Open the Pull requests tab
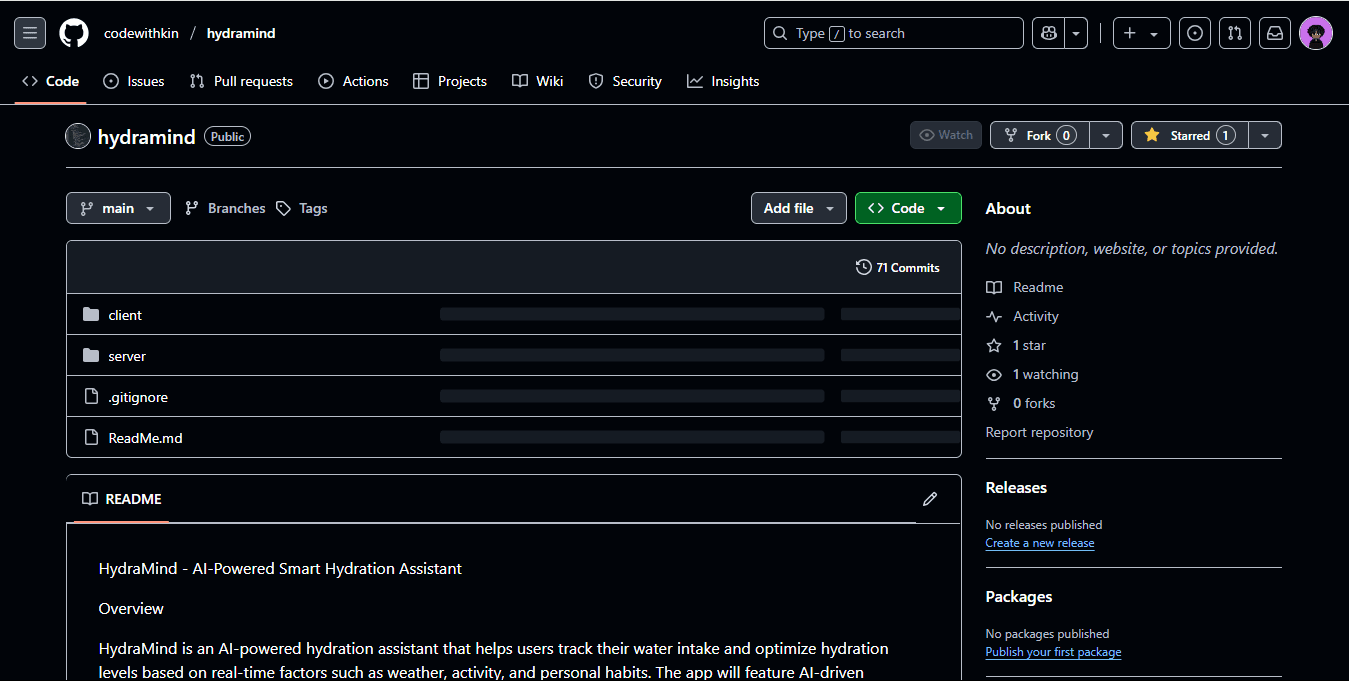The image size is (1349, 681). pos(241,81)
